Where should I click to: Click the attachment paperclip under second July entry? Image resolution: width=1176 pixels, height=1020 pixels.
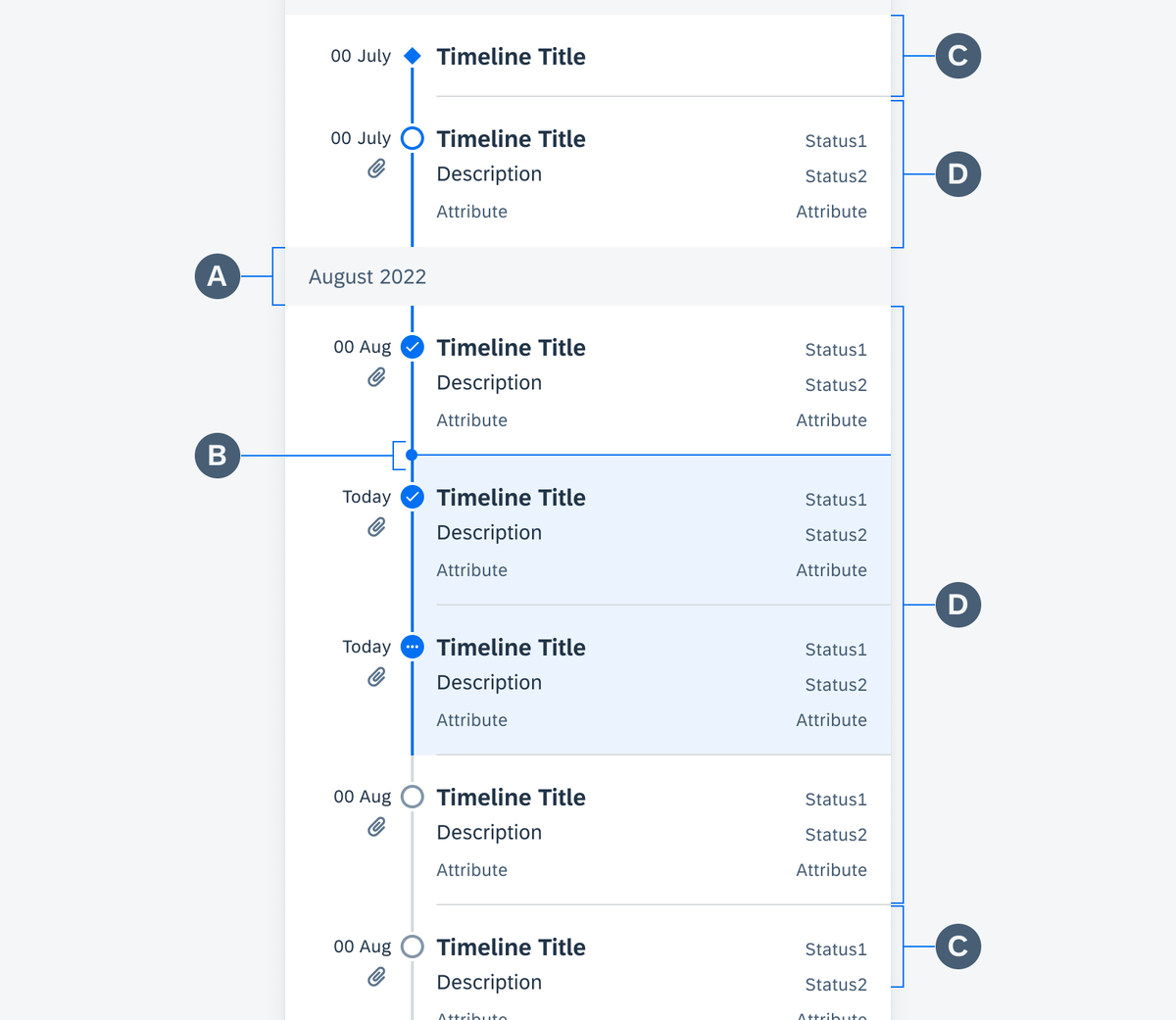click(x=376, y=169)
